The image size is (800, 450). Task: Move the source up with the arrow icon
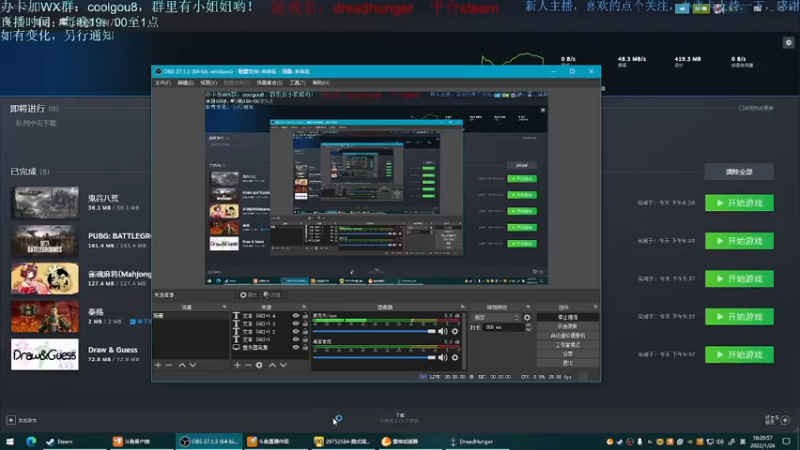[x=272, y=365]
